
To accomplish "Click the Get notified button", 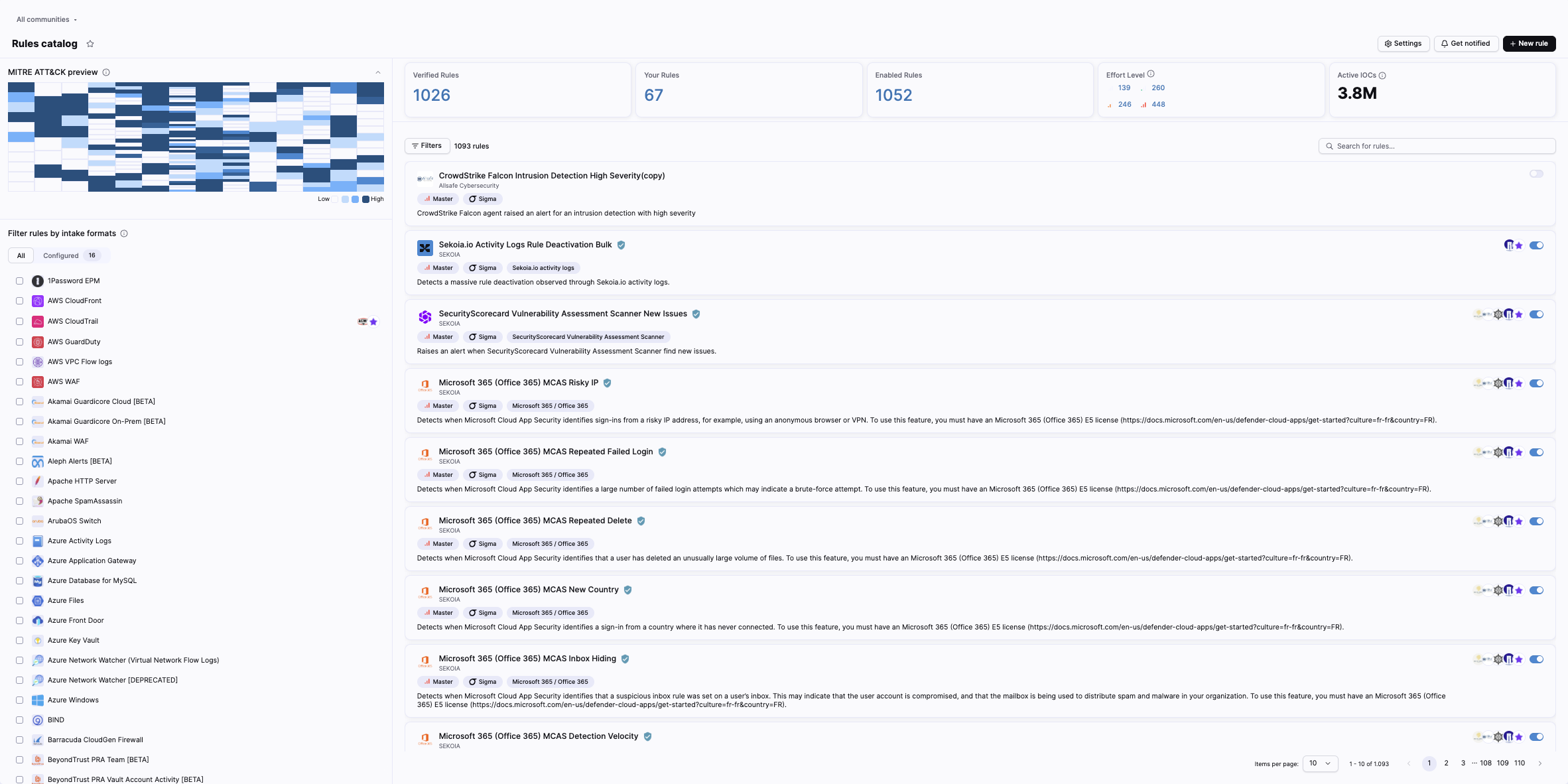I will 1466,44.
